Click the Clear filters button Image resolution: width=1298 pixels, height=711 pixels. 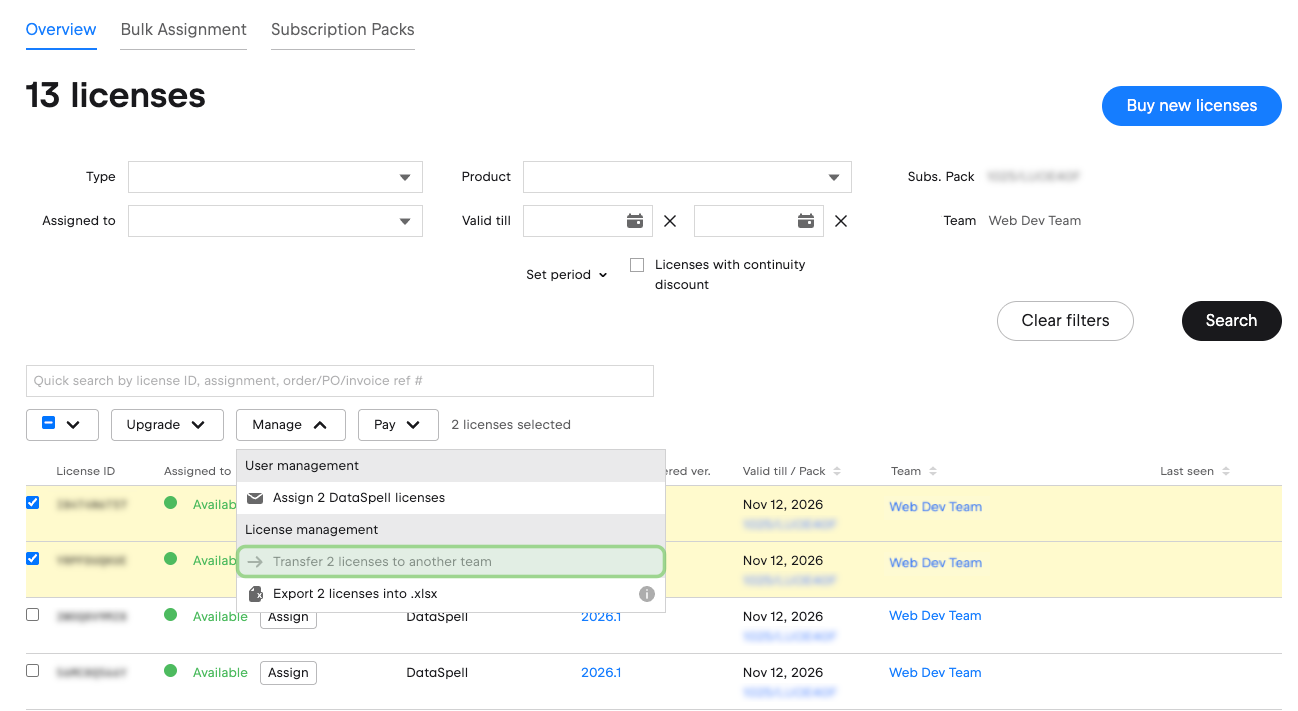pos(1065,320)
